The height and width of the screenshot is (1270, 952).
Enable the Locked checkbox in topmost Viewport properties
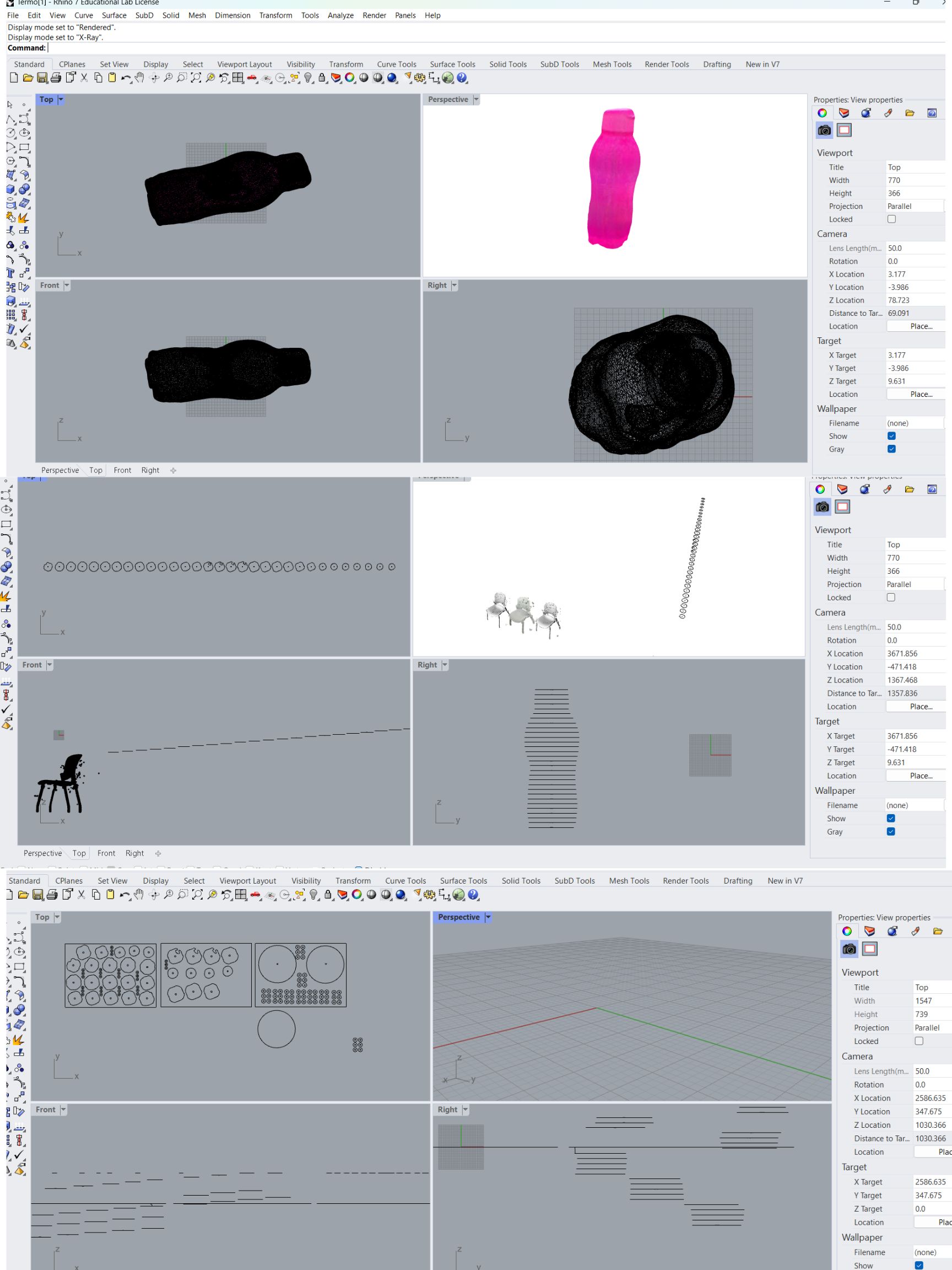click(x=891, y=219)
